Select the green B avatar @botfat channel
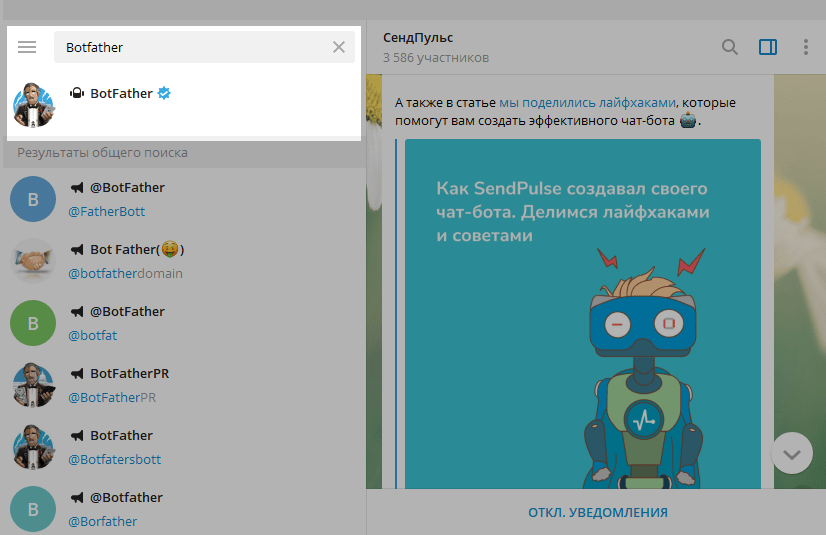The height and width of the screenshot is (535, 826). 33,323
